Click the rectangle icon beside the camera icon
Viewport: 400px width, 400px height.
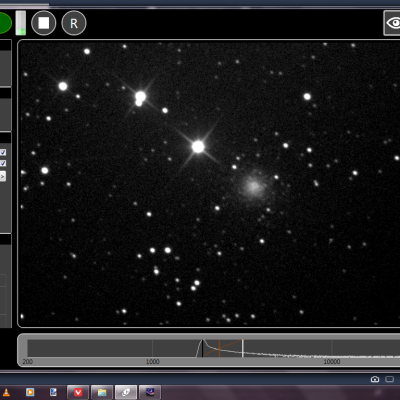coord(389,379)
